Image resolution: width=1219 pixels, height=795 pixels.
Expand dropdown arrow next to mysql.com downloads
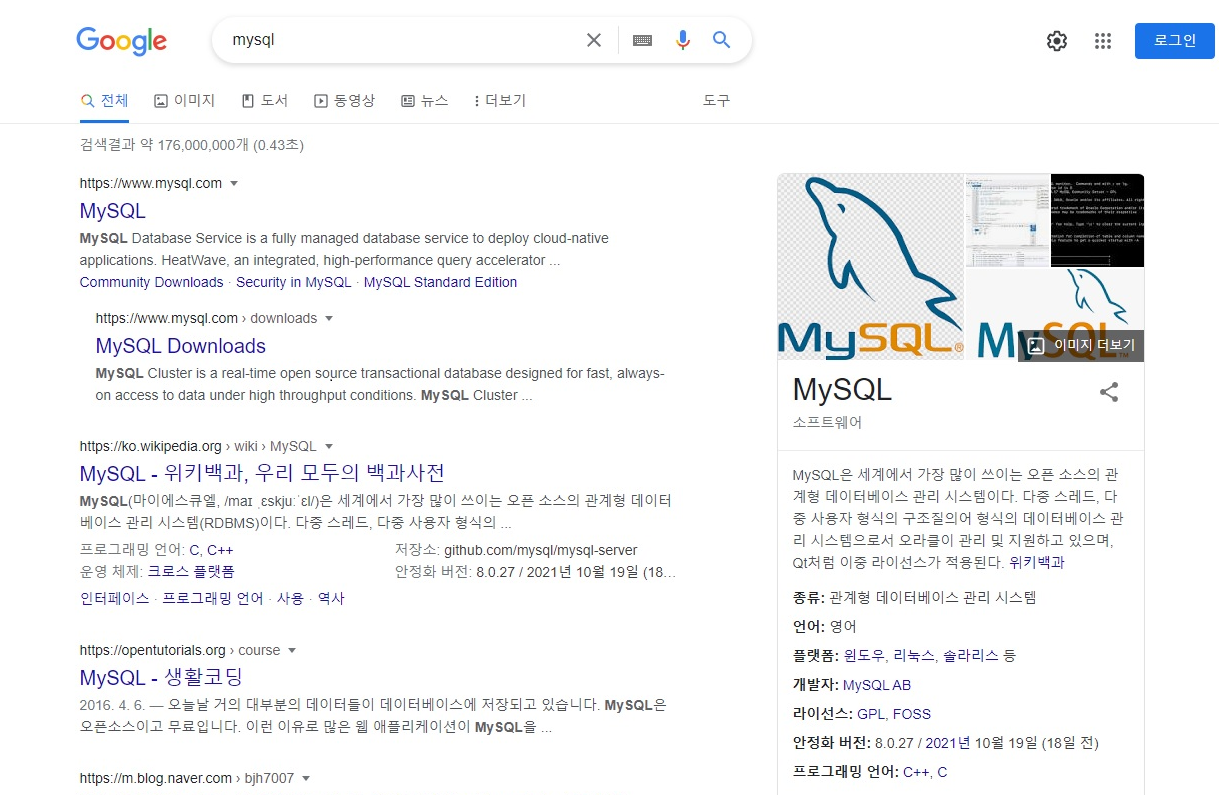(329, 319)
